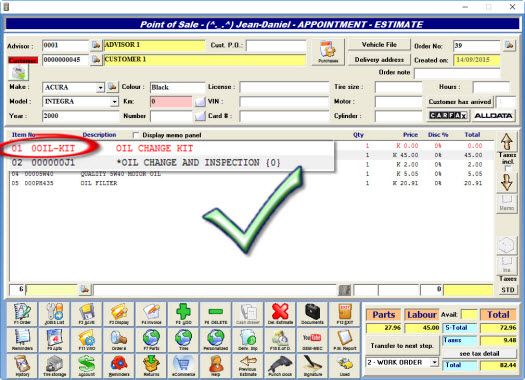Click the License input field

[x=284, y=87]
